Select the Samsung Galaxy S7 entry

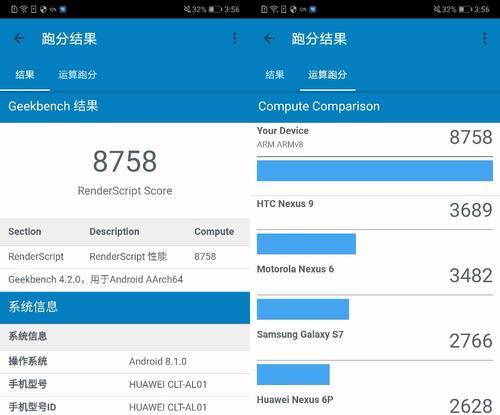(375, 341)
